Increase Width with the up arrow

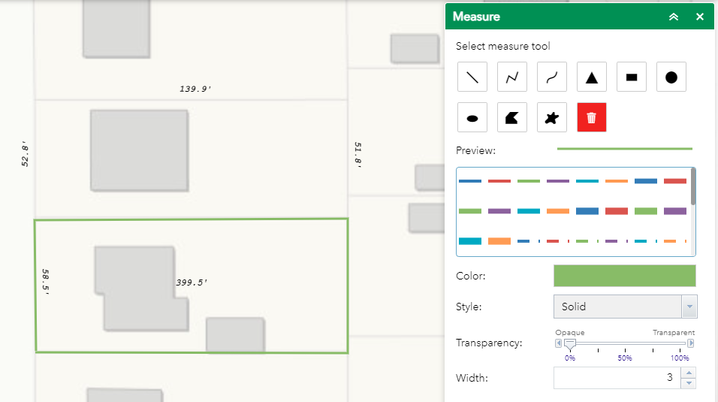pos(689,373)
